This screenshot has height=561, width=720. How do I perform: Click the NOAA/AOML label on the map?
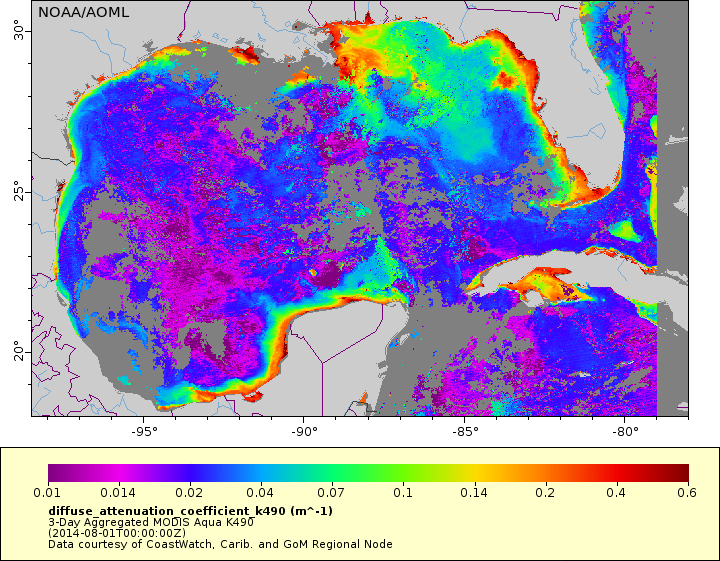click(x=83, y=12)
